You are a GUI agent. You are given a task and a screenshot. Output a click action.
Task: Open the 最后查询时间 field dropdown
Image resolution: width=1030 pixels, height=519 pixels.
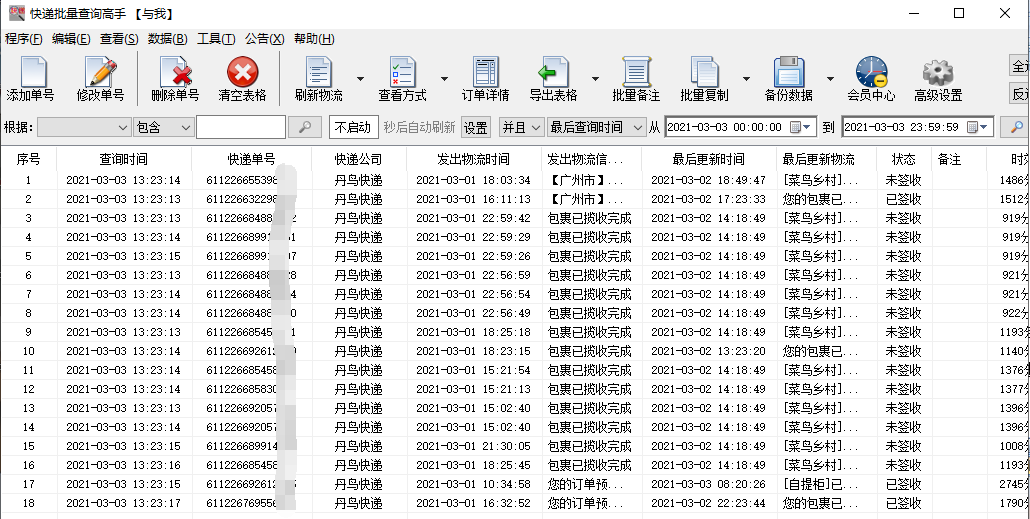598,127
